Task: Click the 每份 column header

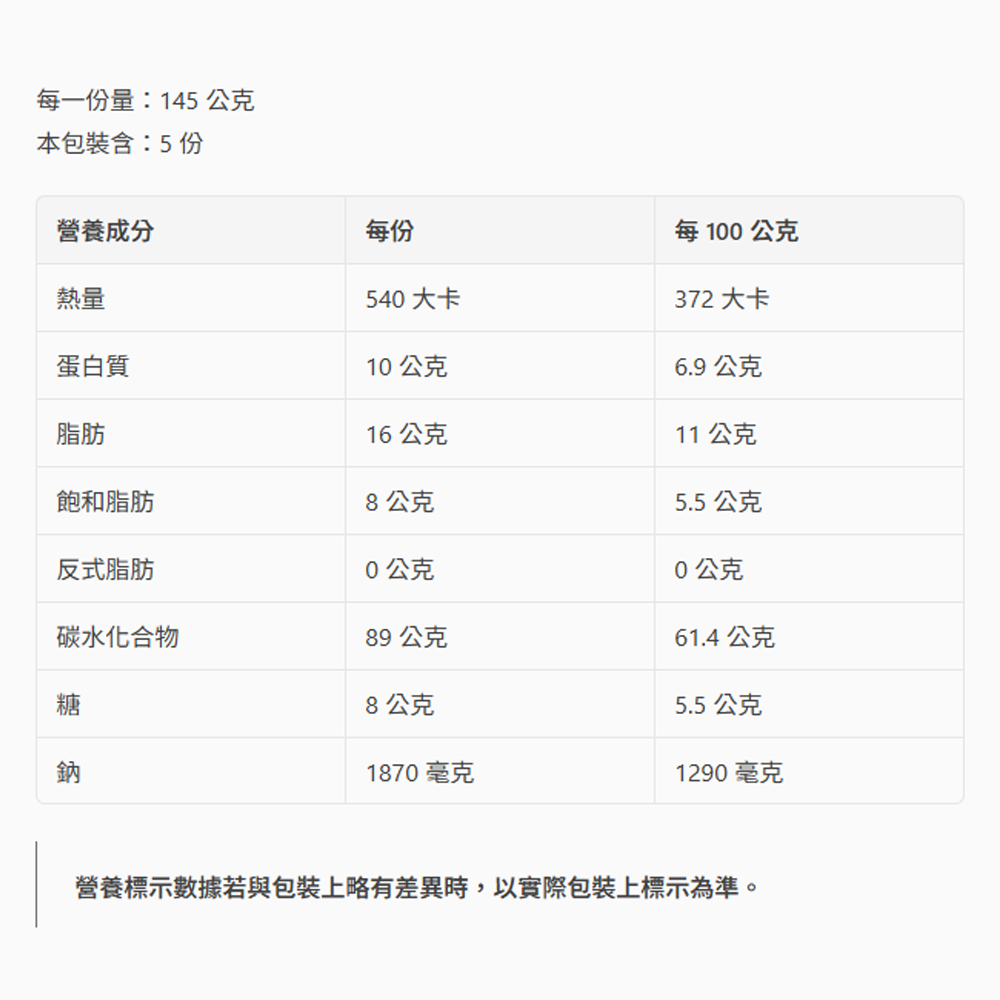Action: [x=389, y=231]
